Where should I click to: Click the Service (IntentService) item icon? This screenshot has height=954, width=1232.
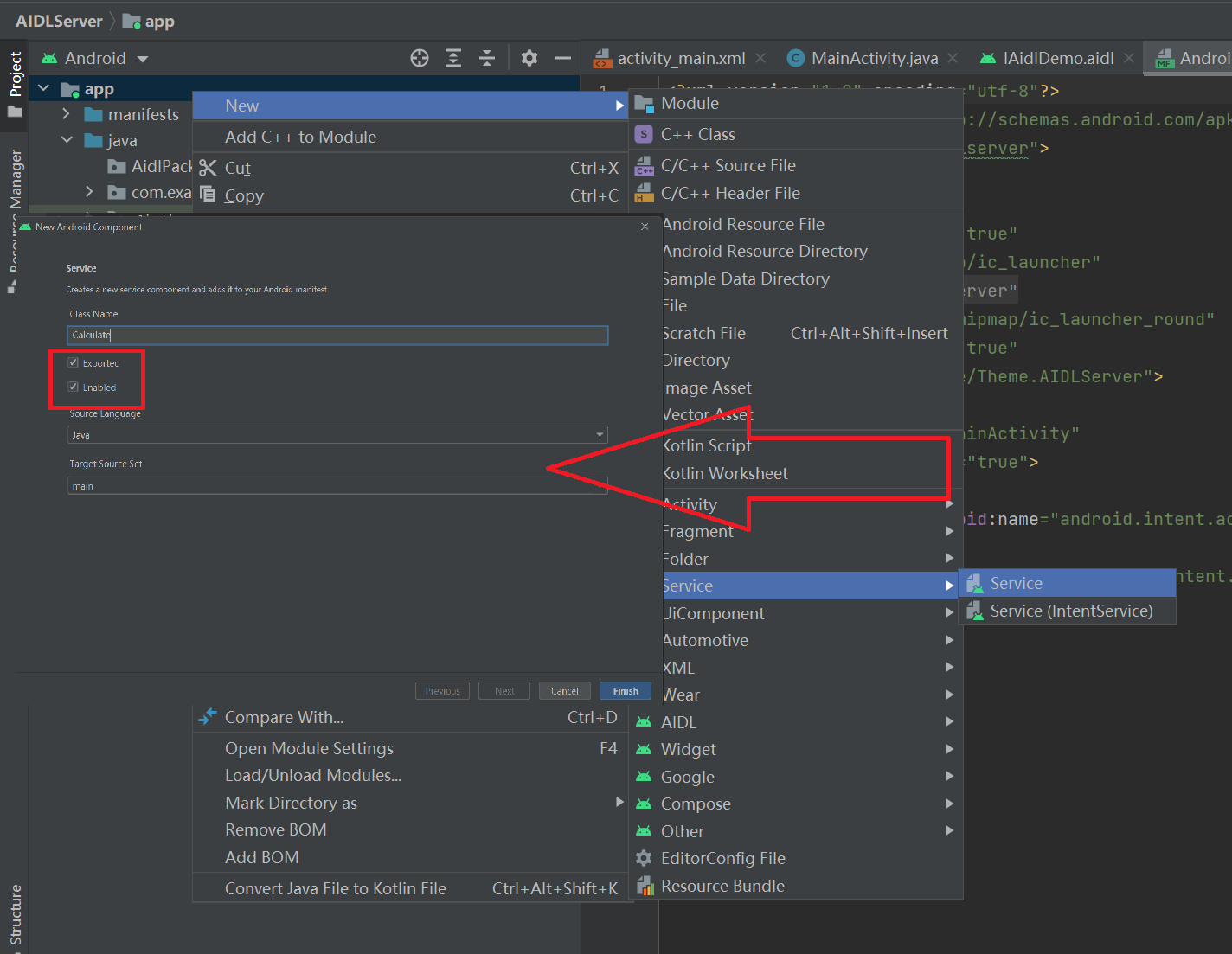[975, 611]
